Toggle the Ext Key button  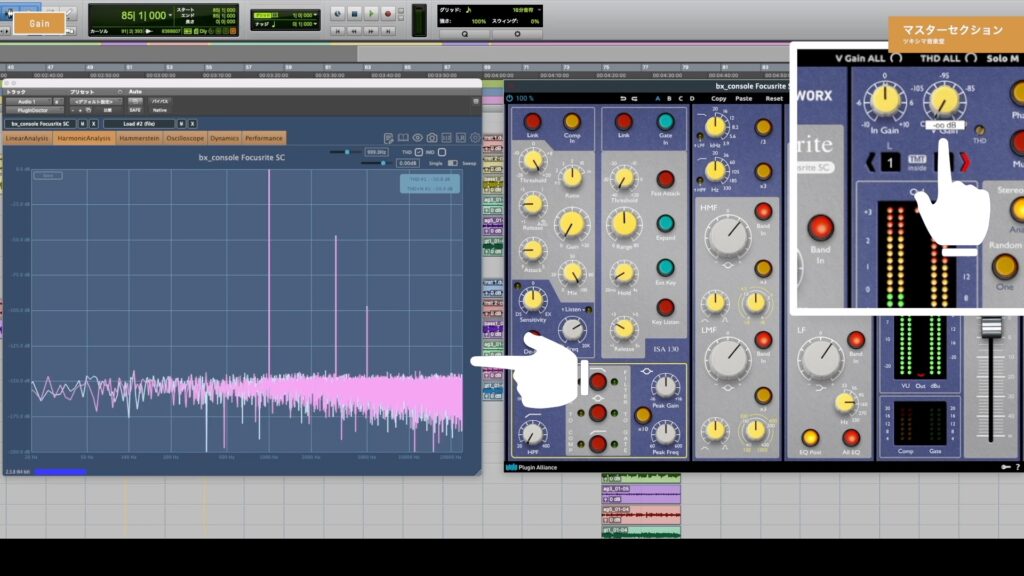click(x=665, y=268)
